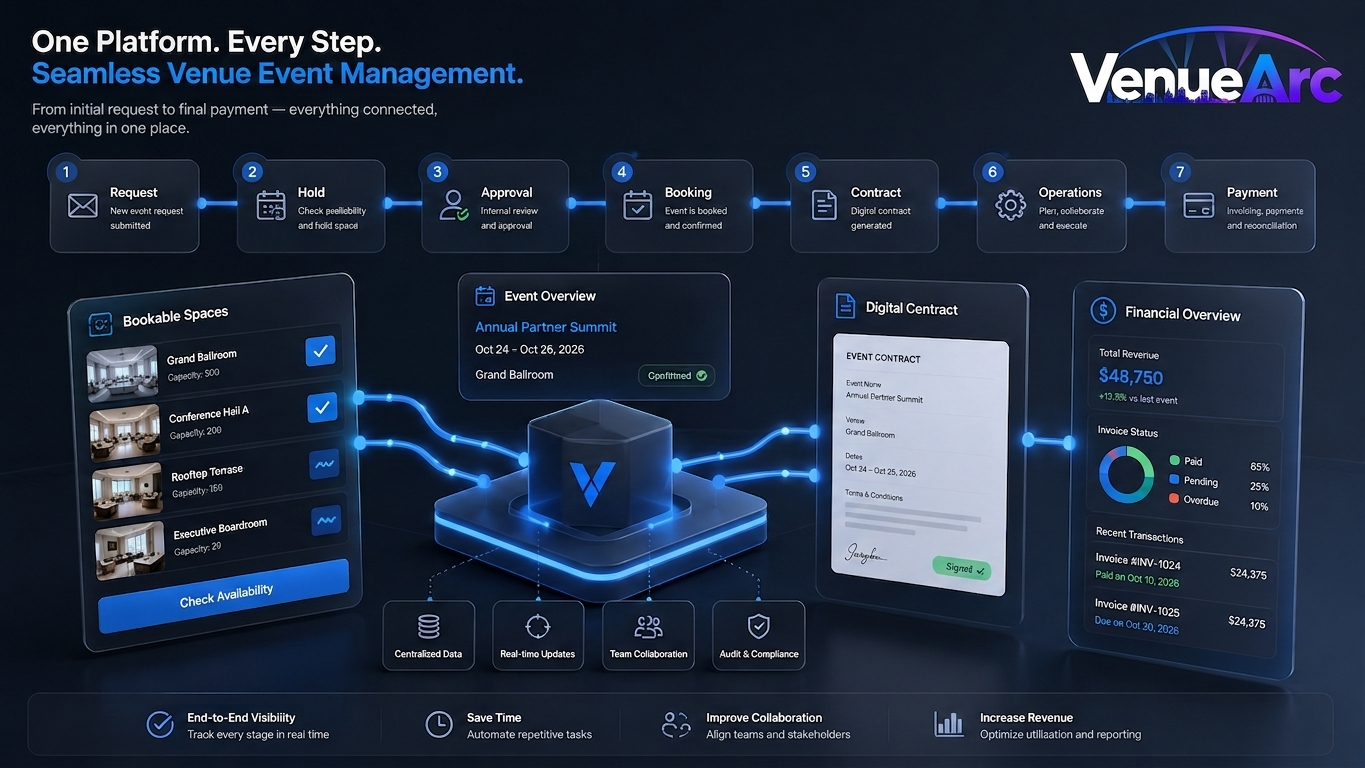Screen dimensions: 1365x768
Task: Click the Team Collaboration people icon
Action: 648,627
